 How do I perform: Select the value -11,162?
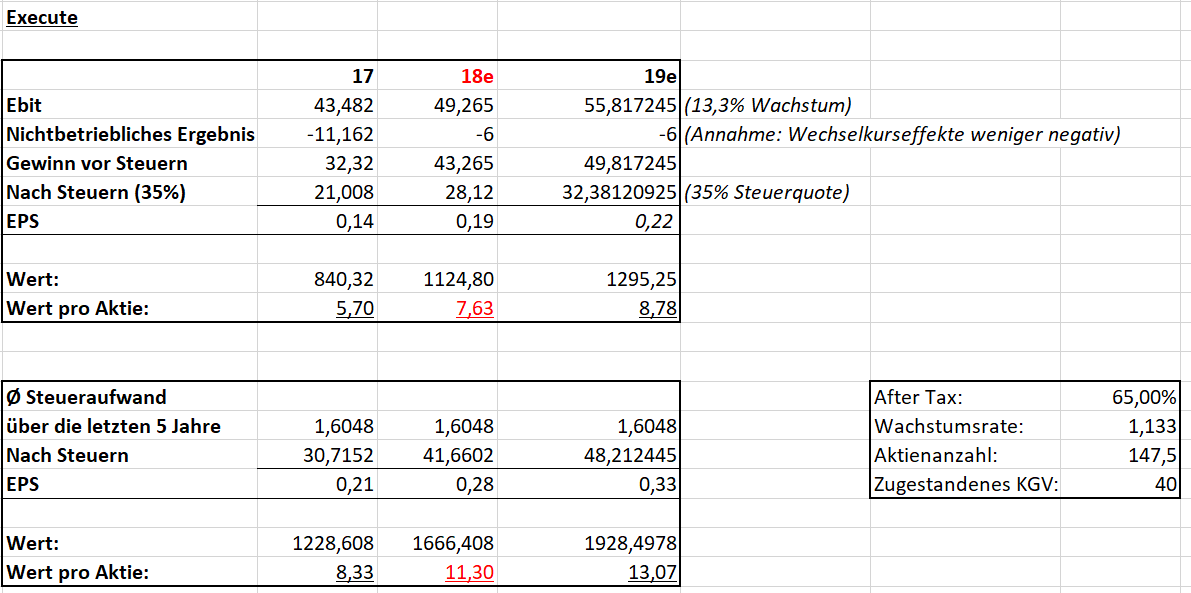pyautogui.click(x=341, y=134)
